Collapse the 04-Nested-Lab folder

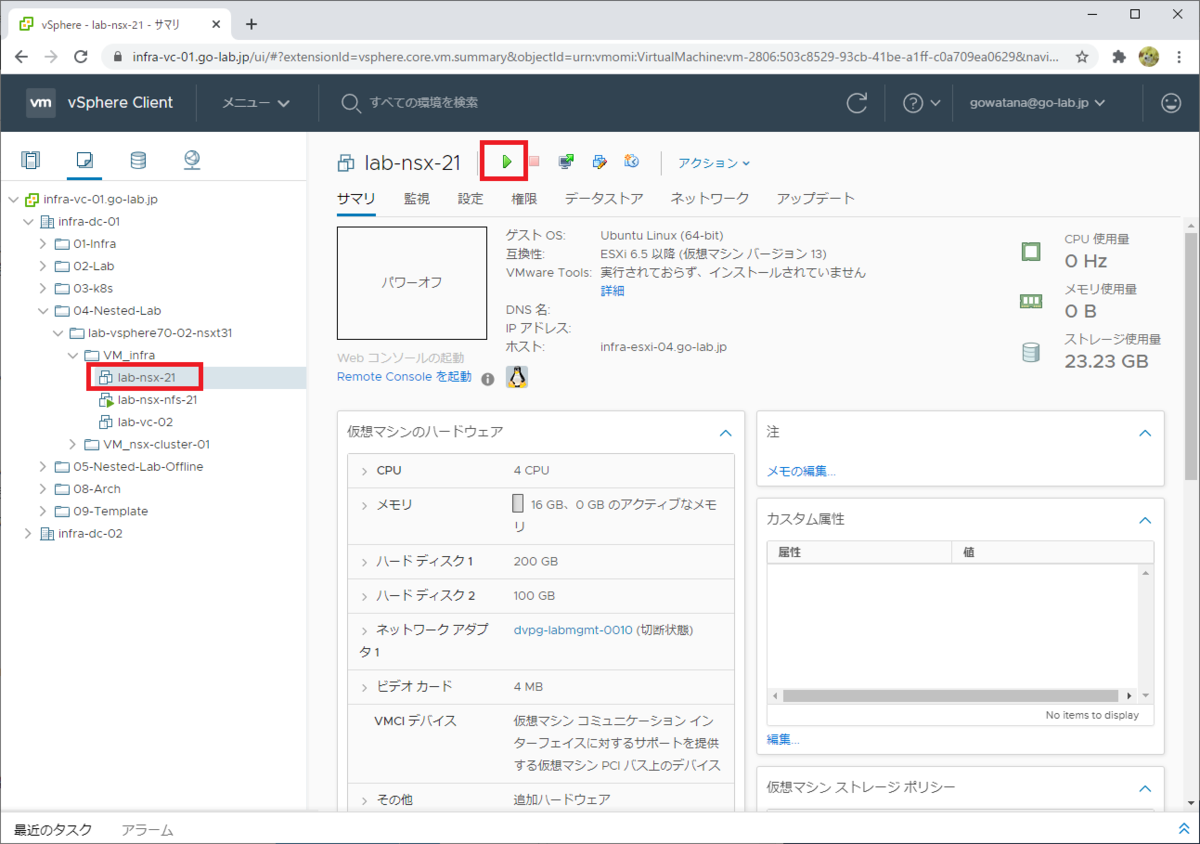click(45, 310)
